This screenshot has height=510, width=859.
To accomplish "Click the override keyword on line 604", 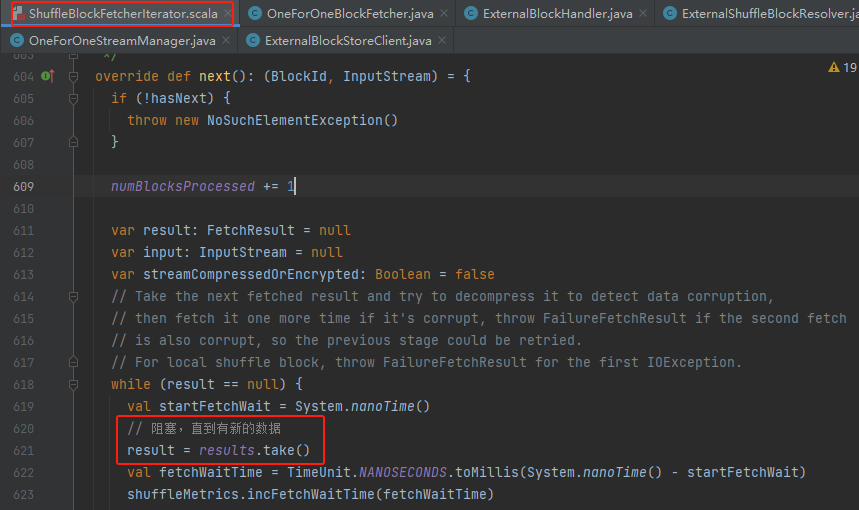I will (127, 76).
